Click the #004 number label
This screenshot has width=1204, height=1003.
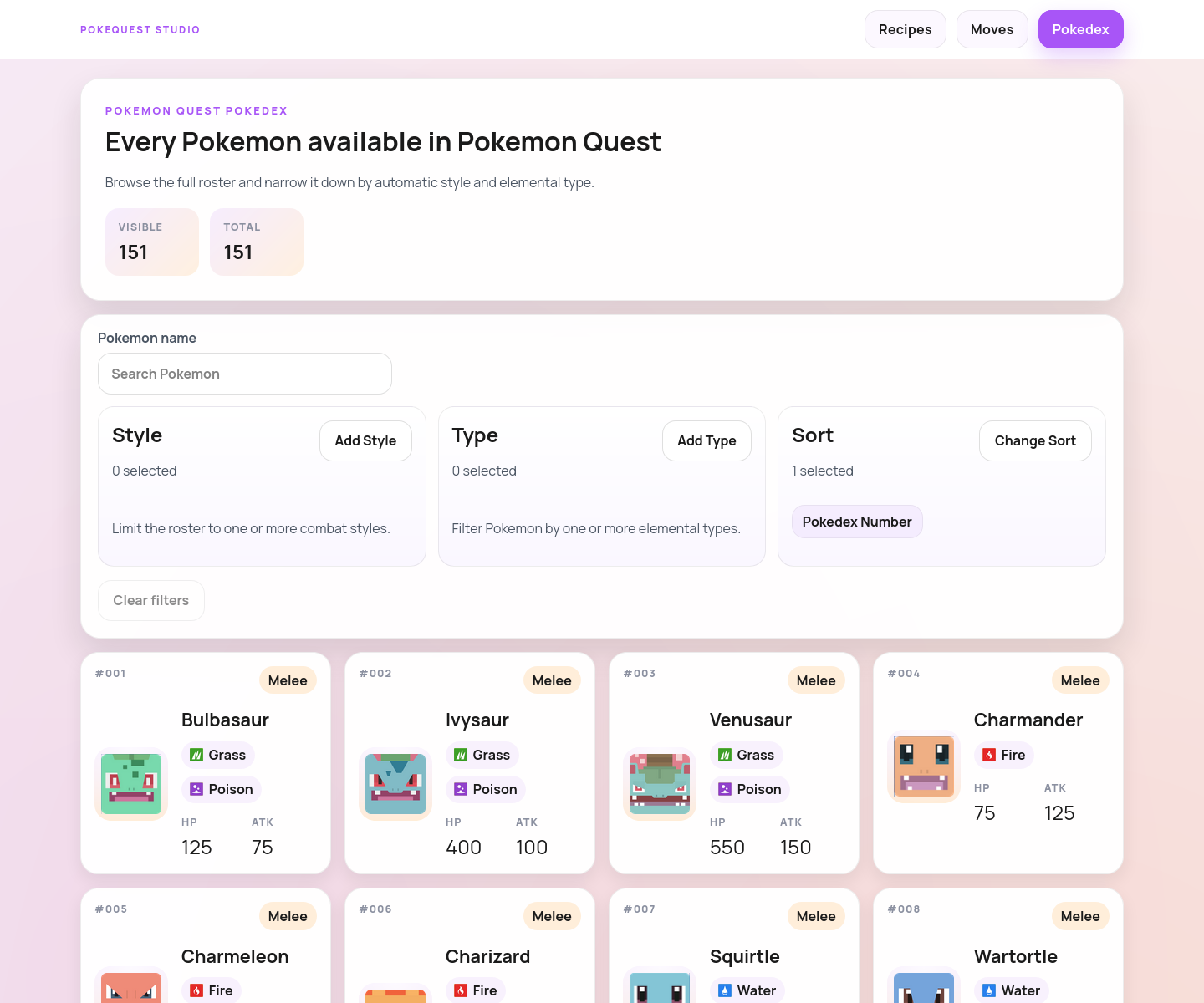[904, 673]
